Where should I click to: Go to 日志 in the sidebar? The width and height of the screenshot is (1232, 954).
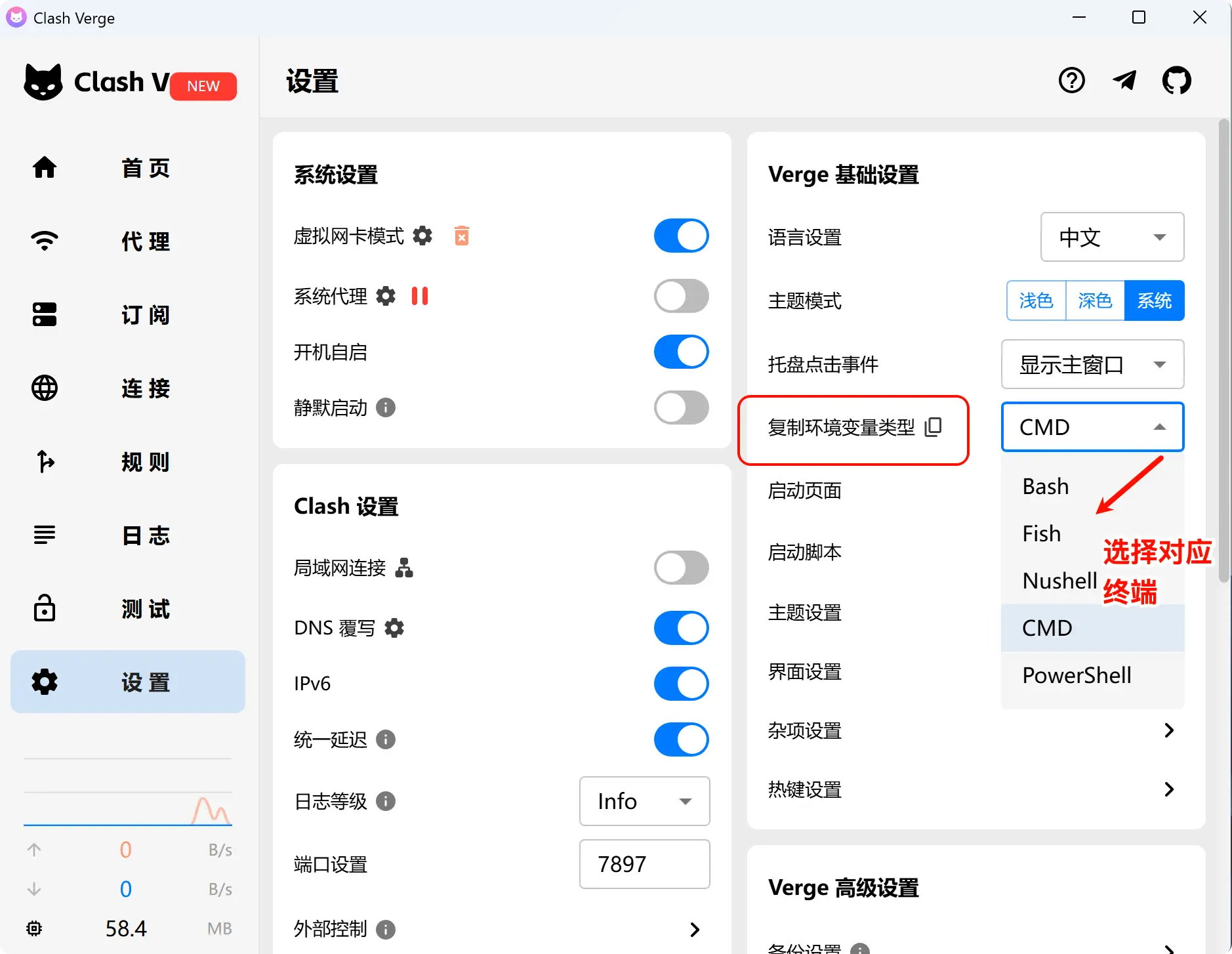tap(128, 535)
